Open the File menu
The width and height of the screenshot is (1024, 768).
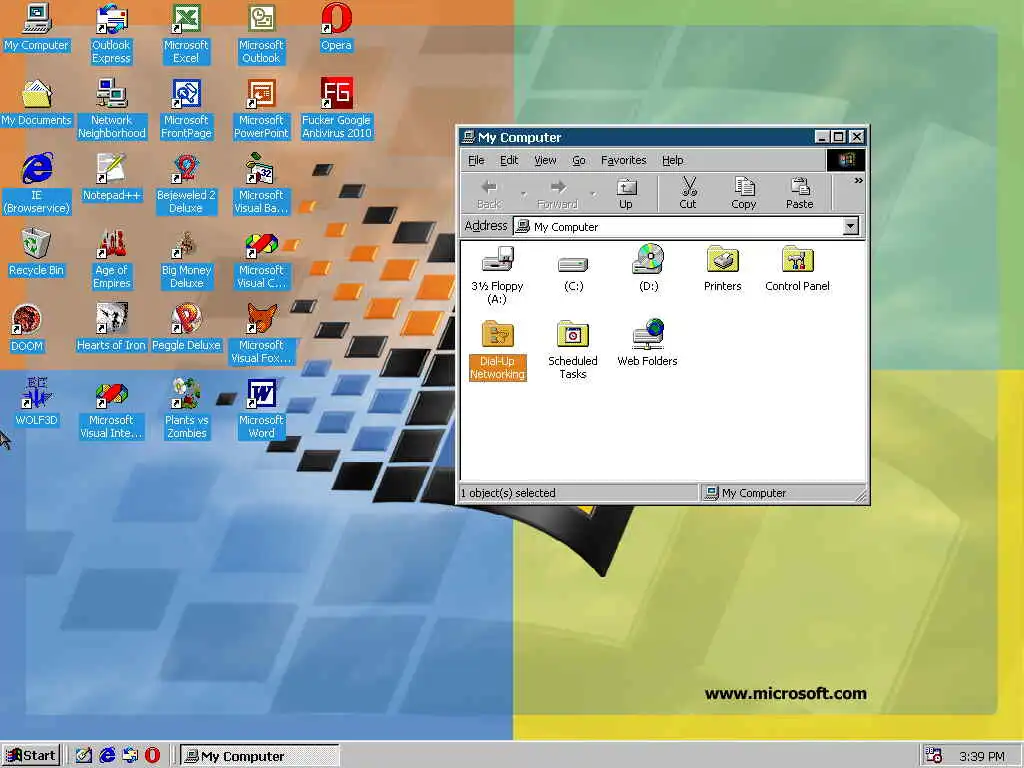pos(476,160)
